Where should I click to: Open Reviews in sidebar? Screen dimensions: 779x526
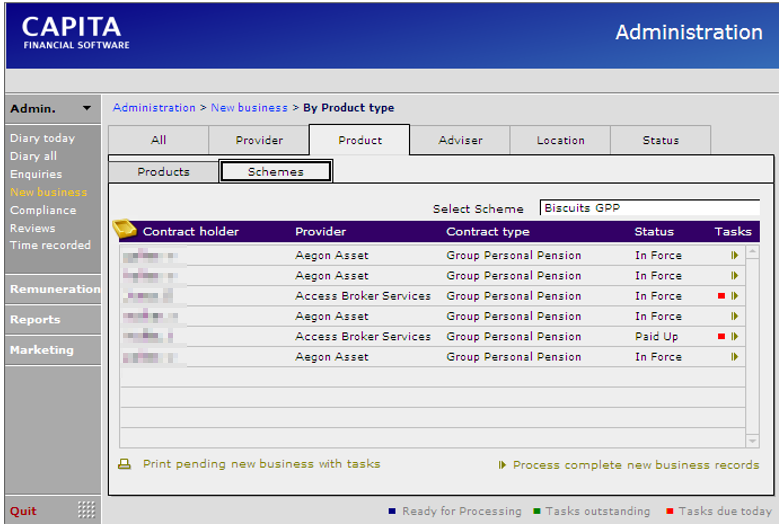tap(32, 228)
